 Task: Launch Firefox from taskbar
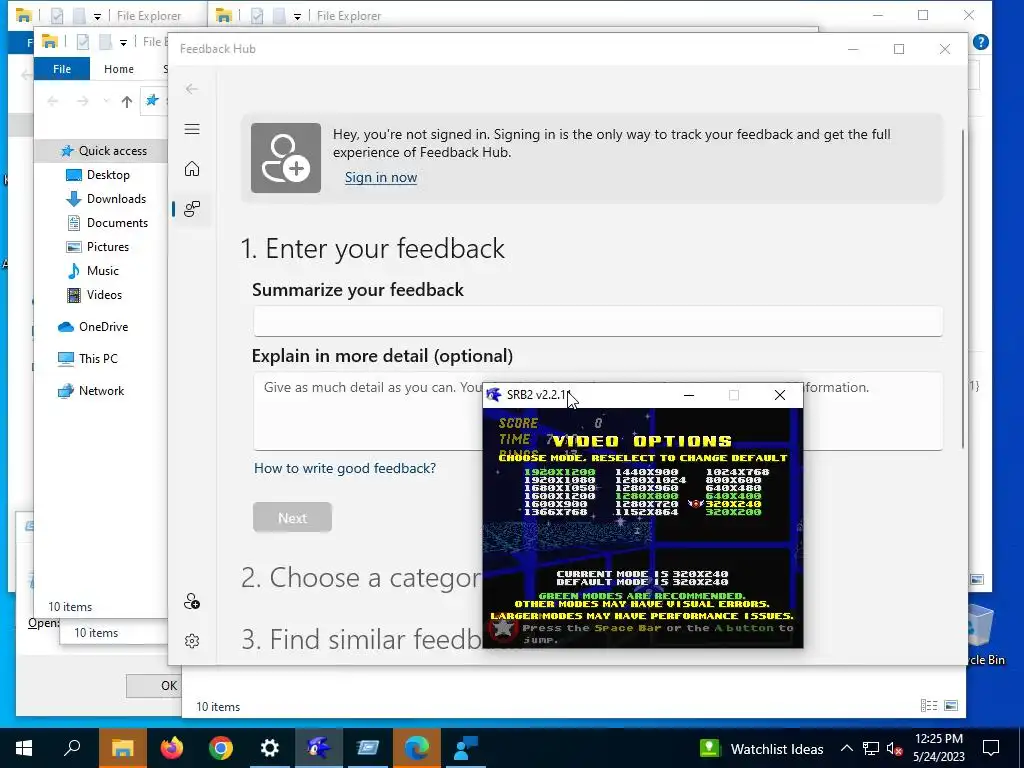tap(172, 748)
